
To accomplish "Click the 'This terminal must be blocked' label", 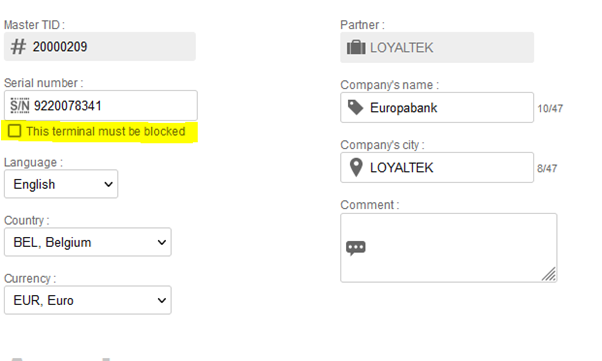I will (x=106, y=131).
